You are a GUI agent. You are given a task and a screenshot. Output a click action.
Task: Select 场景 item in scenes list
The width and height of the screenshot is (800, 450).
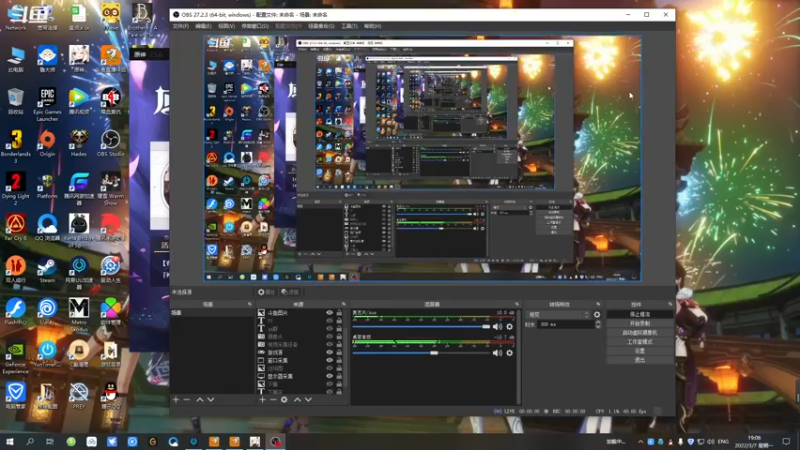click(x=213, y=313)
